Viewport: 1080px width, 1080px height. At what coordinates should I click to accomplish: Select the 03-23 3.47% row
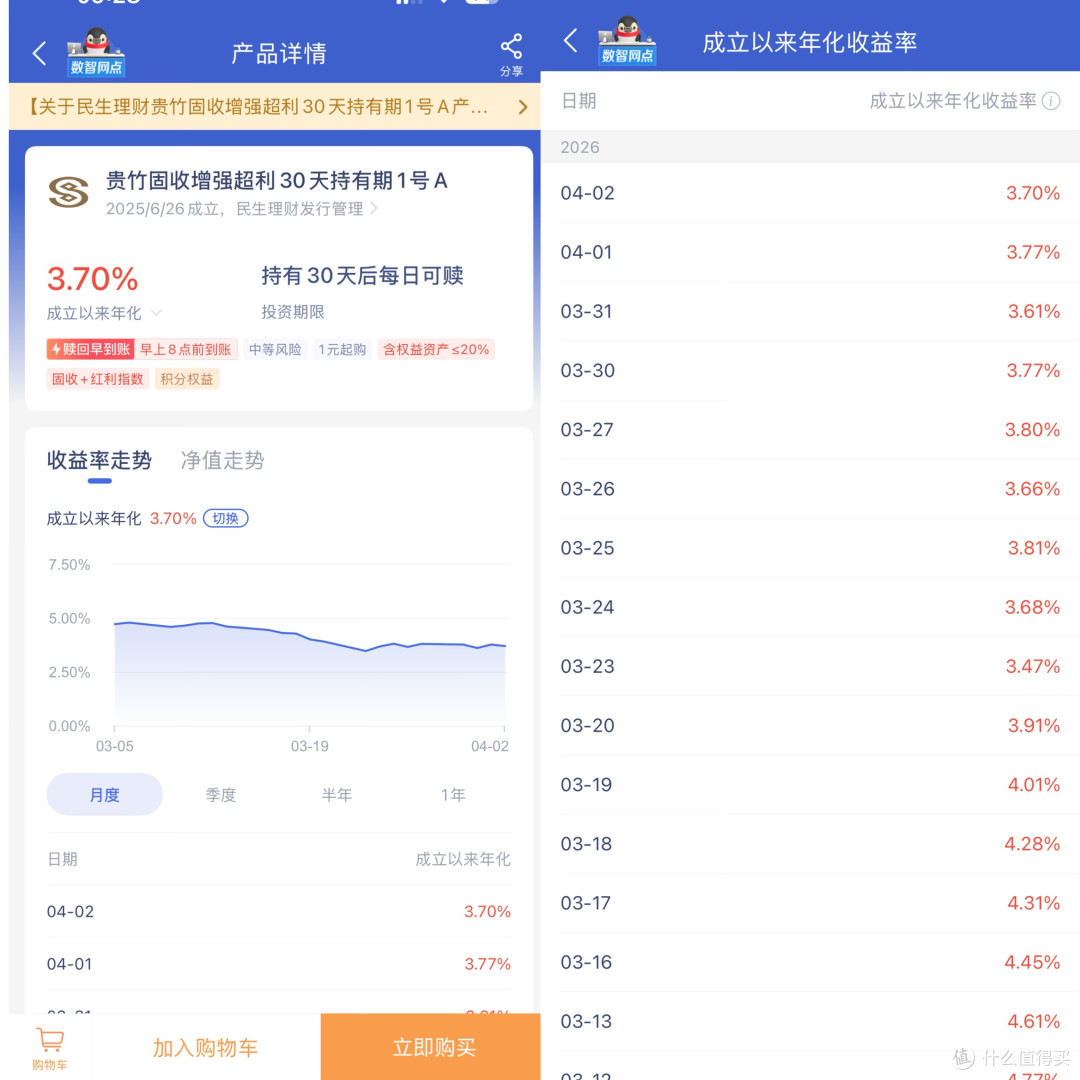pyautogui.click(x=810, y=667)
